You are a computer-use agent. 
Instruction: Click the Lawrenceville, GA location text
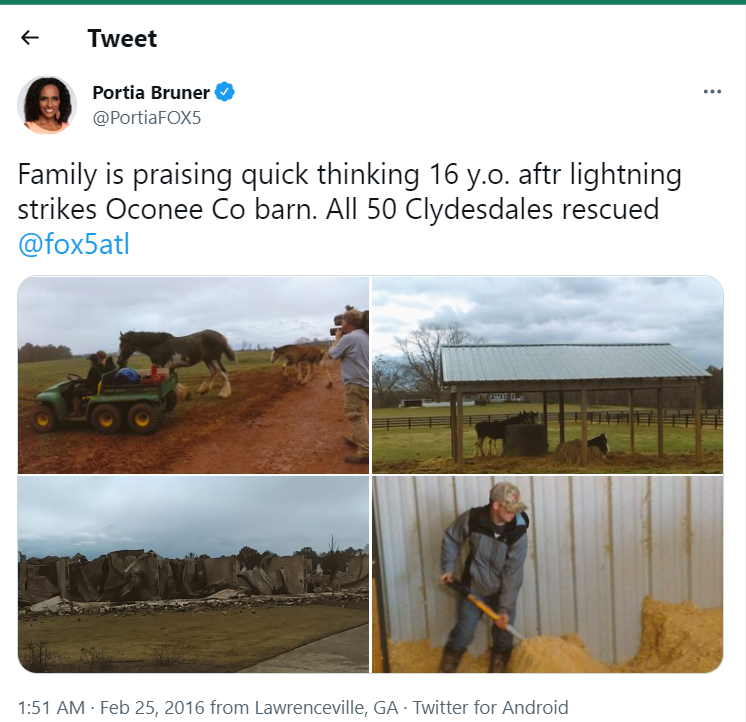pyautogui.click(x=326, y=707)
